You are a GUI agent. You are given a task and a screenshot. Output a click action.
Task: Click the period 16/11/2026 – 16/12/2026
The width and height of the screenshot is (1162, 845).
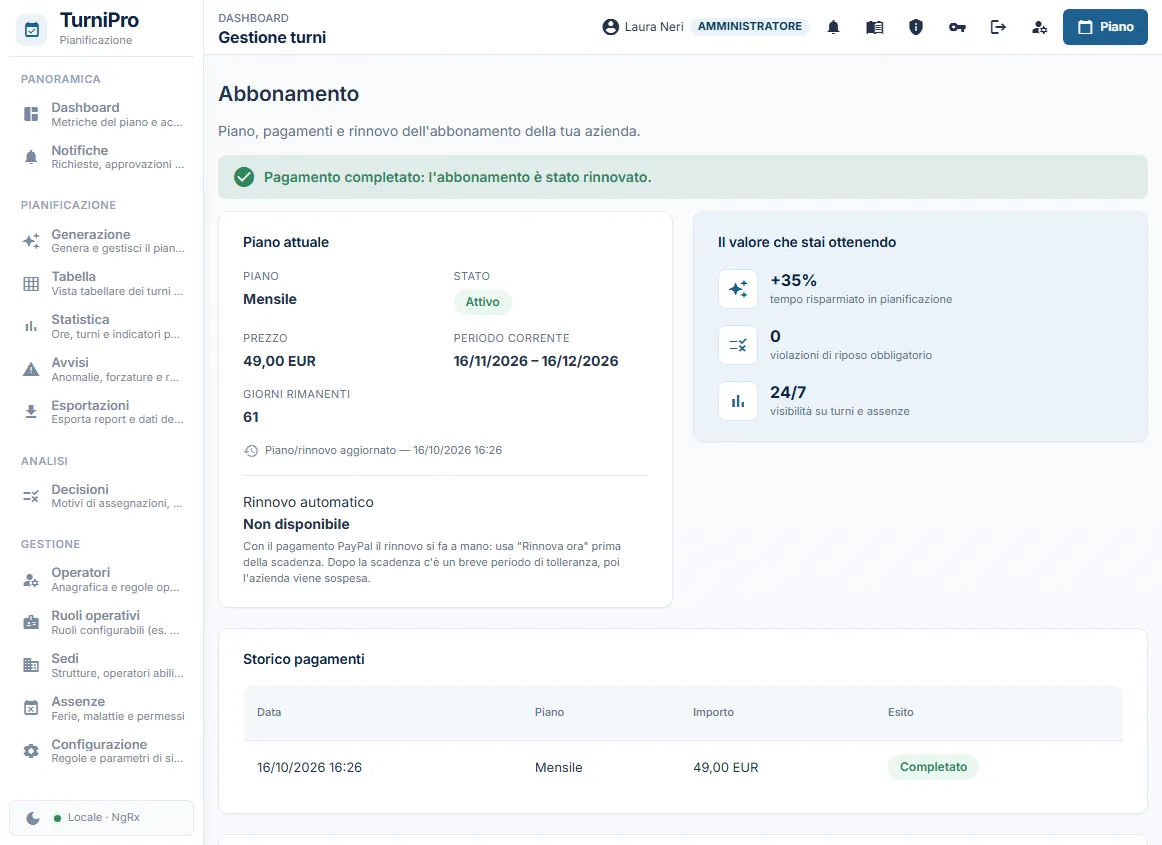536,361
